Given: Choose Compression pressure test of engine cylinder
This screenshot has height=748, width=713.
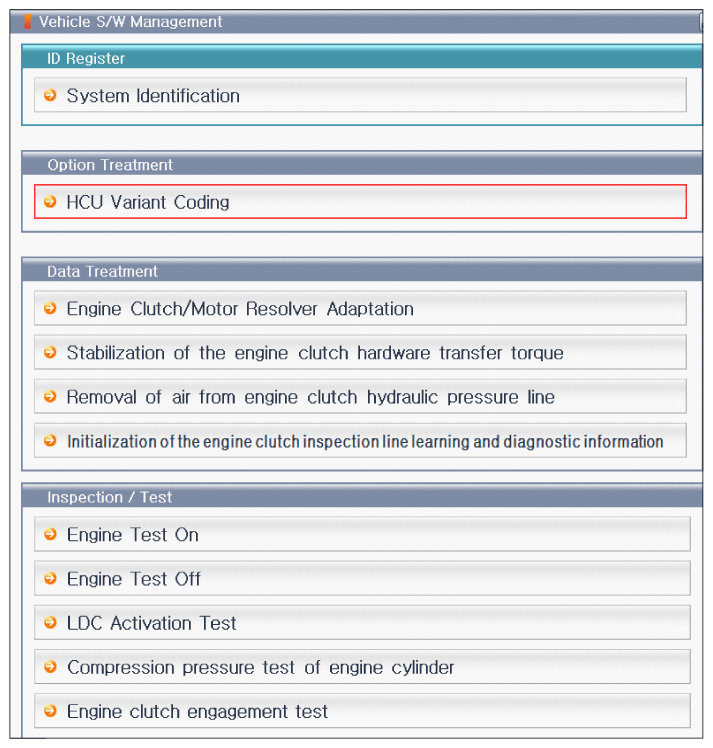Looking at the screenshot, I should click(x=362, y=666).
